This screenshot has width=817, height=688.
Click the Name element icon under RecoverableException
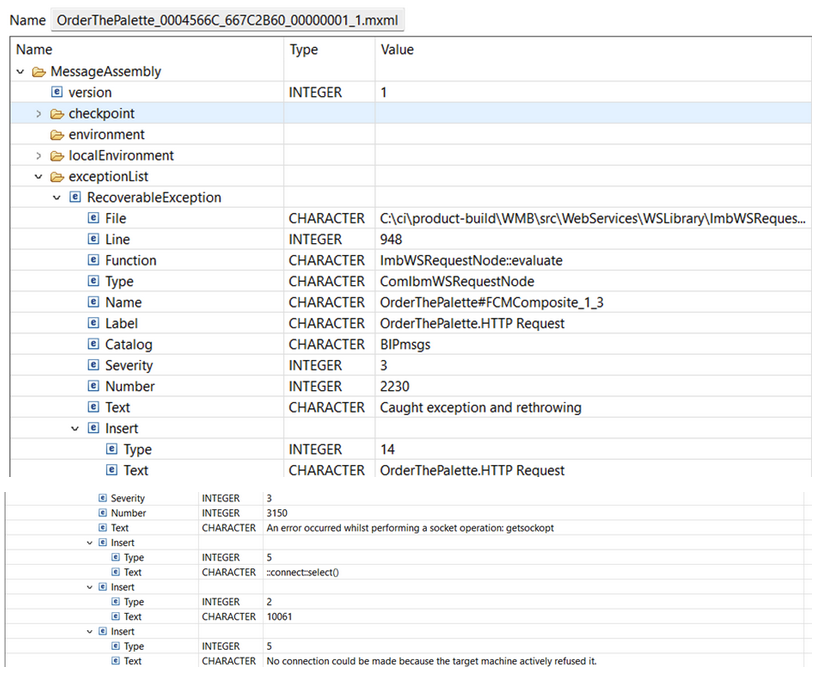point(93,302)
